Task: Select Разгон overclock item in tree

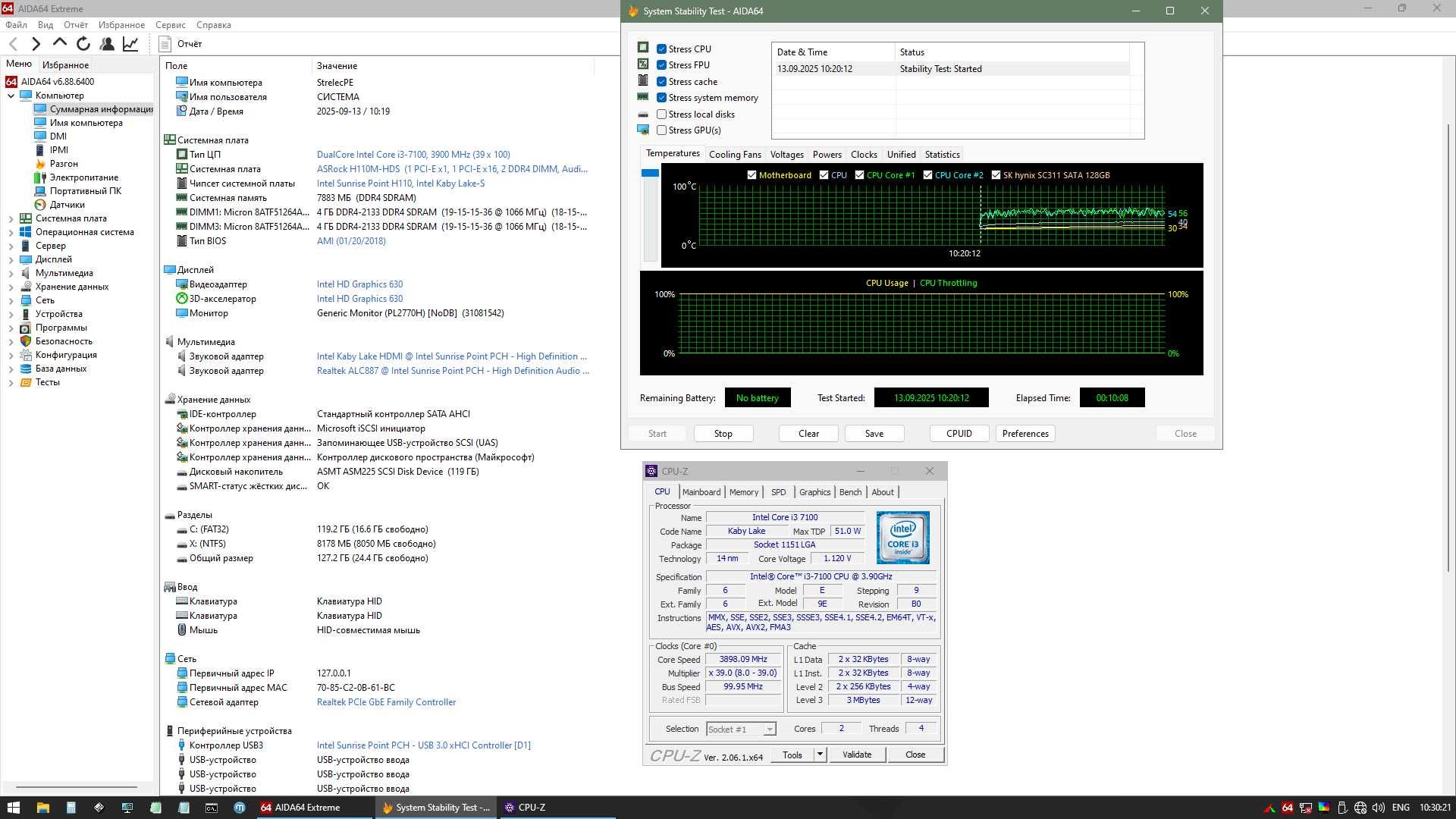Action: click(x=64, y=164)
